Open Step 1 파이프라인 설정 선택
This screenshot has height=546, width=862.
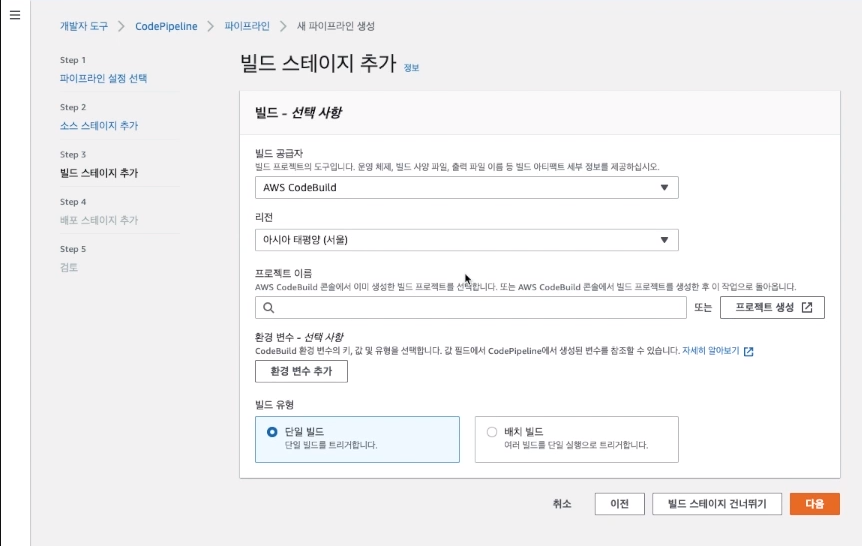point(103,78)
